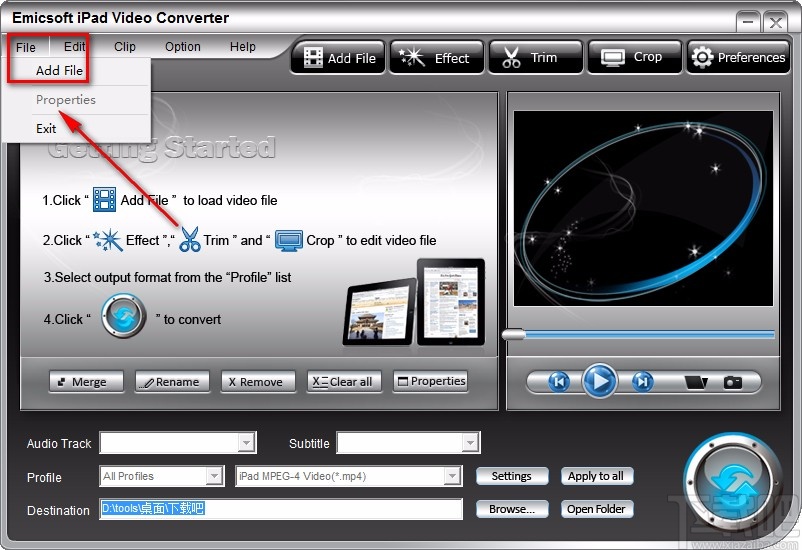Image resolution: width=802 pixels, height=550 pixels.
Task: Play the preview video
Action: (599, 381)
